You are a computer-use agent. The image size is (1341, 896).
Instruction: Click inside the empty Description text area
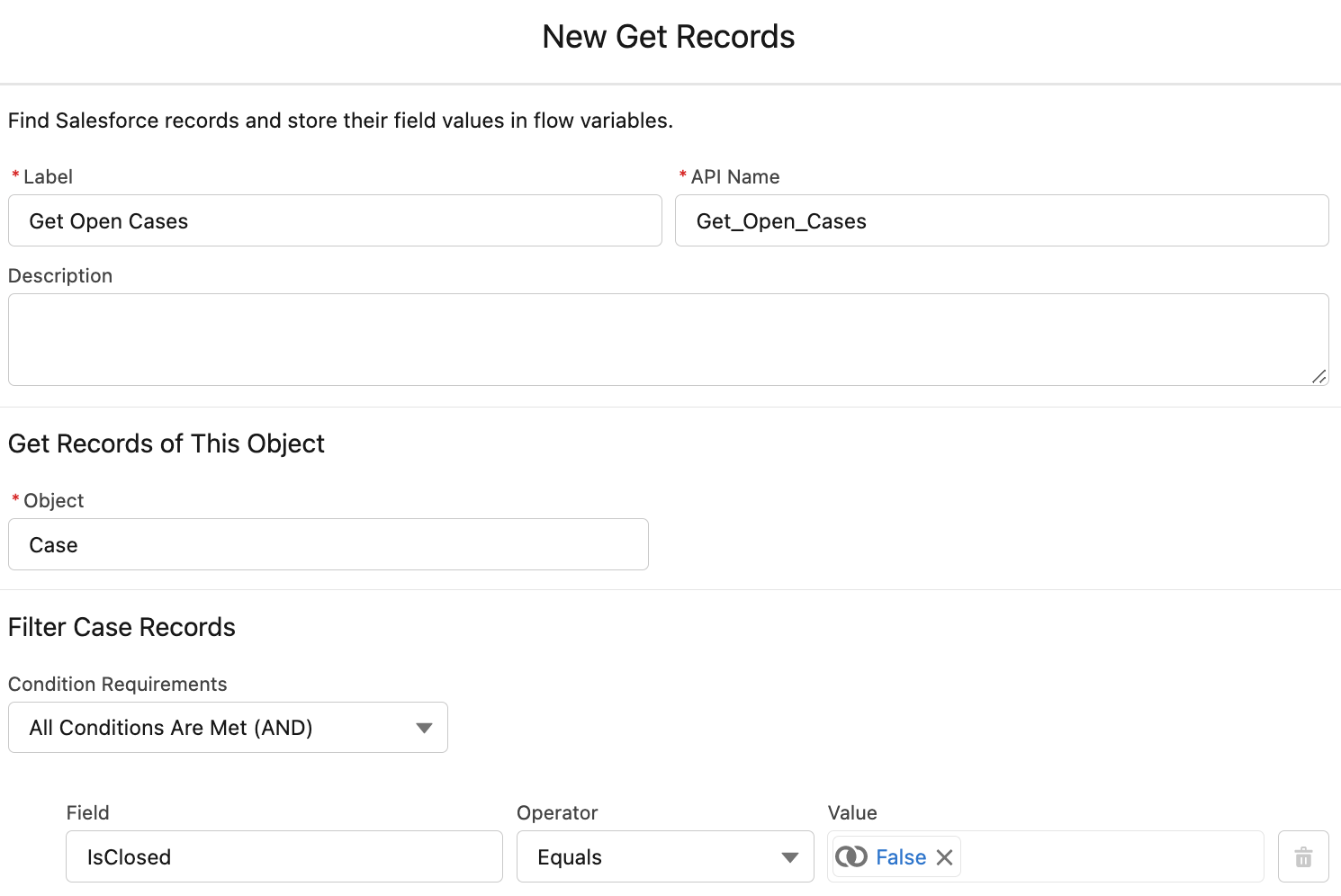click(668, 340)
